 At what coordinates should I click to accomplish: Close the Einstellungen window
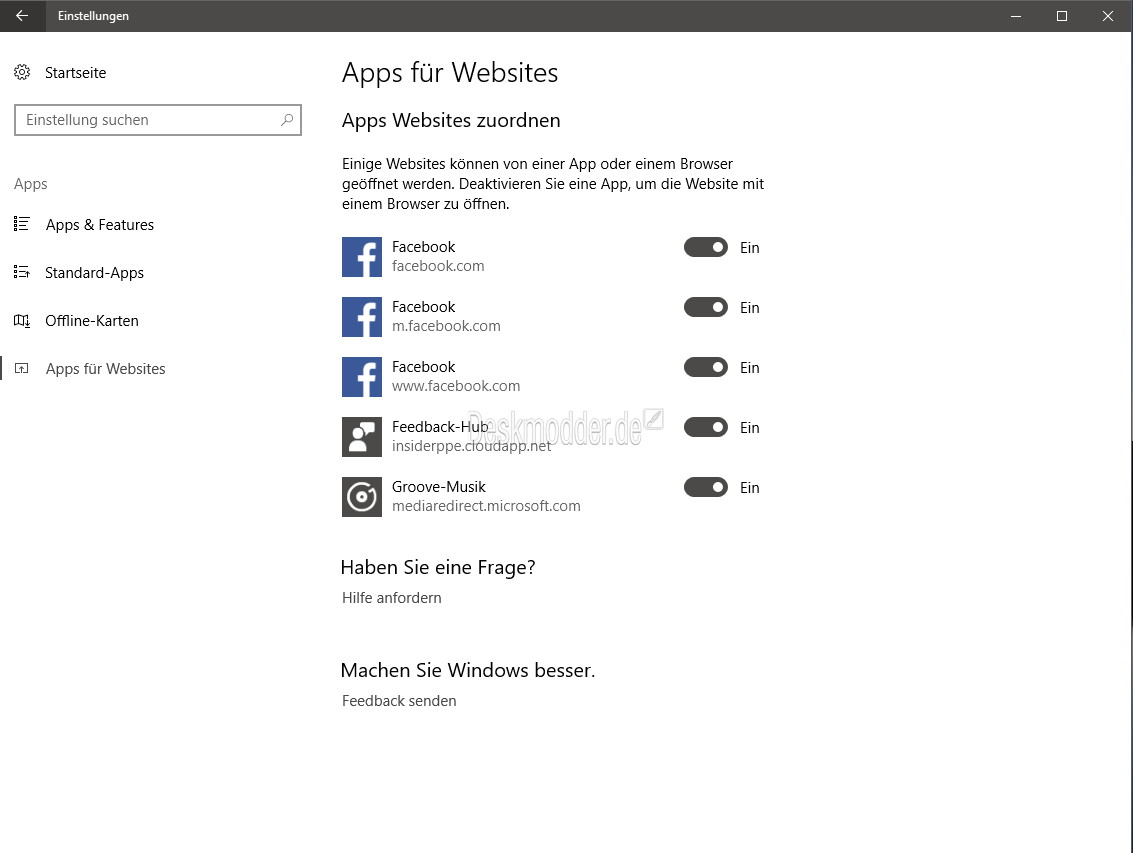[1108, 16]
